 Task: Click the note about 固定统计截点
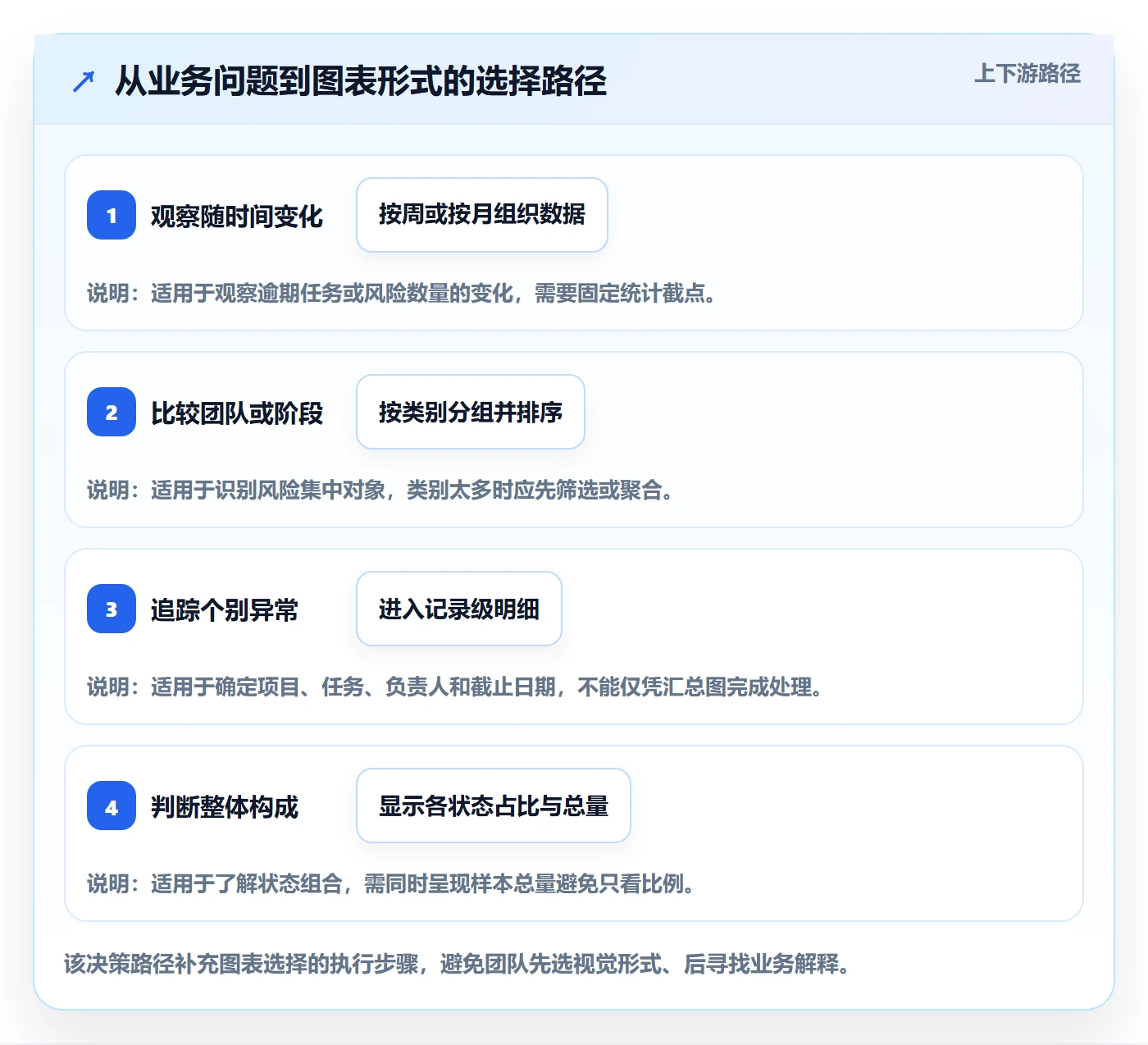click(402, 293)
